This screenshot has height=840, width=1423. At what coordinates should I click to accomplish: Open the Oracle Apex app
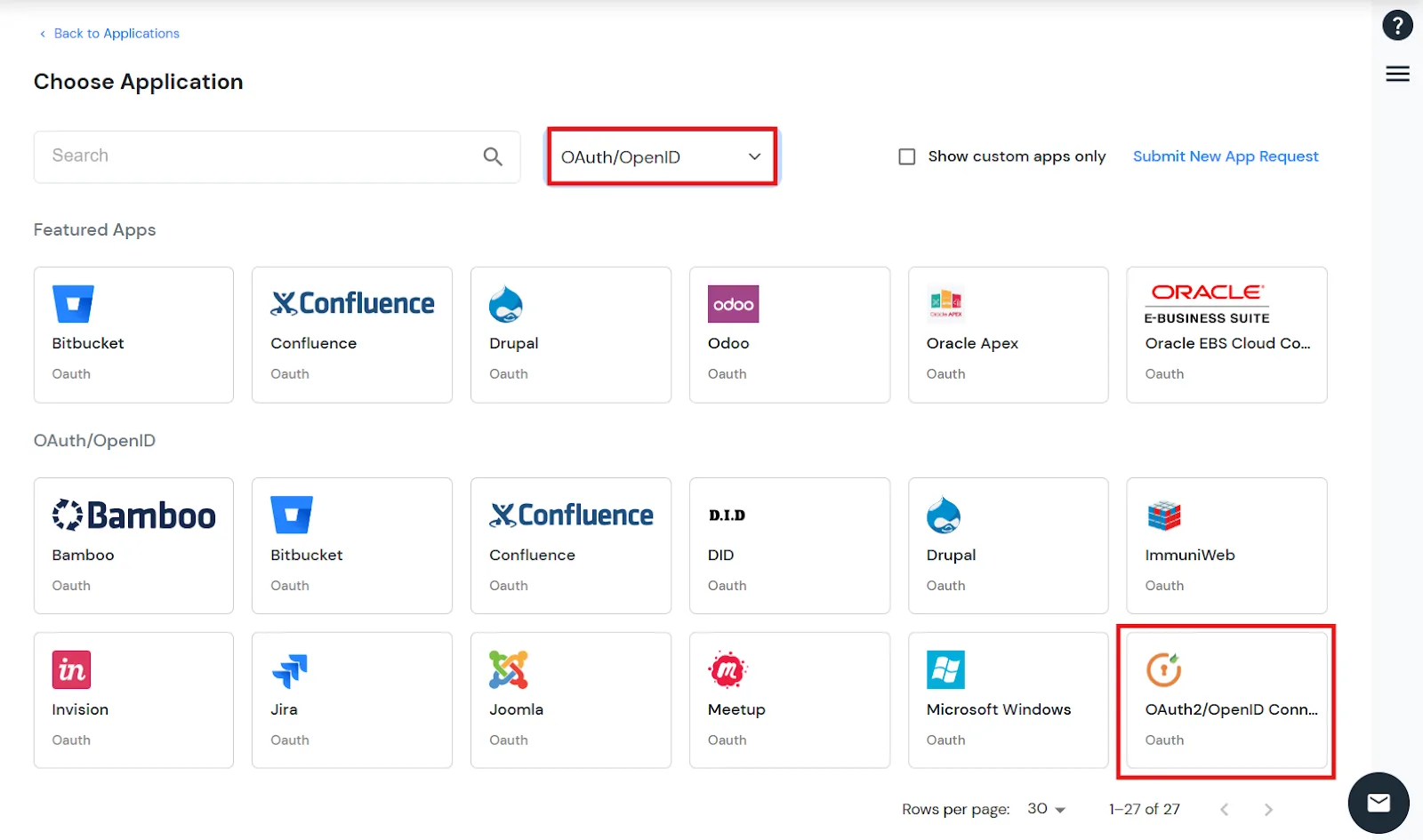pyautogui.click(x=1008, y=333)
